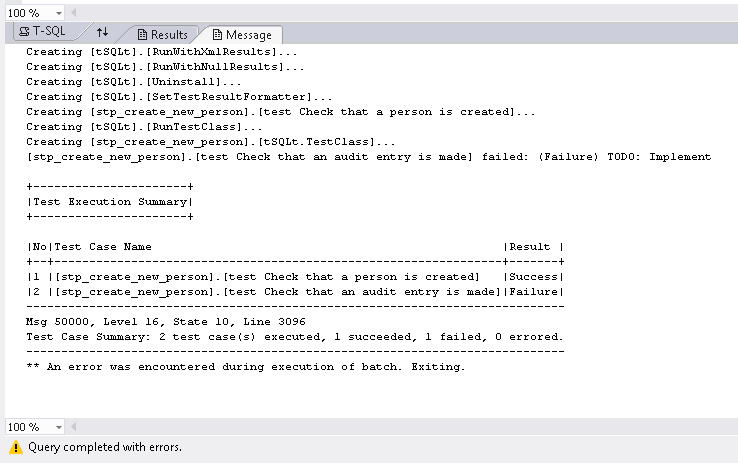Click the swap panes arrows icon

(x=103, y=33)
